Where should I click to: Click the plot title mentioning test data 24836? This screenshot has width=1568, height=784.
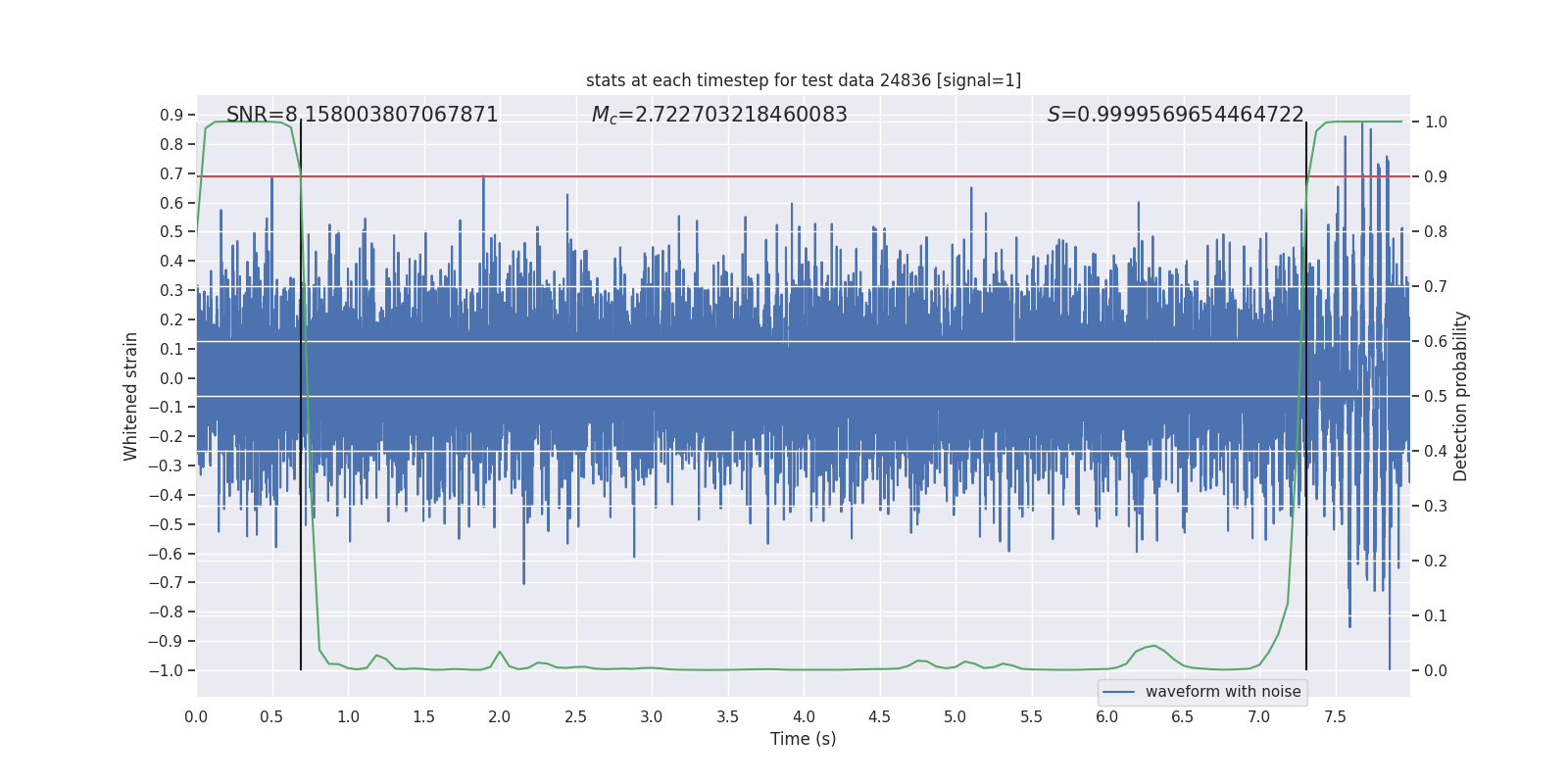tap(804, 80)
